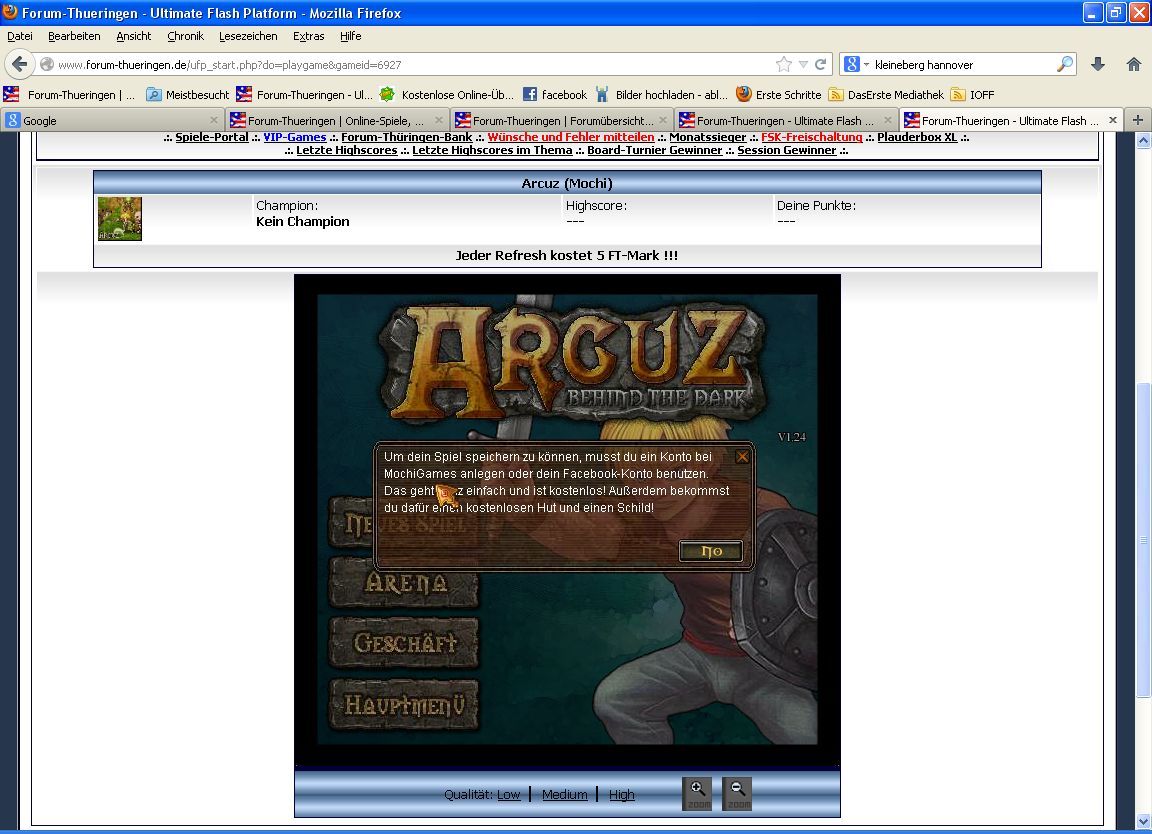1152x834 pixels.
Task: Click the VIP-Games link
Action: (295, 137)
